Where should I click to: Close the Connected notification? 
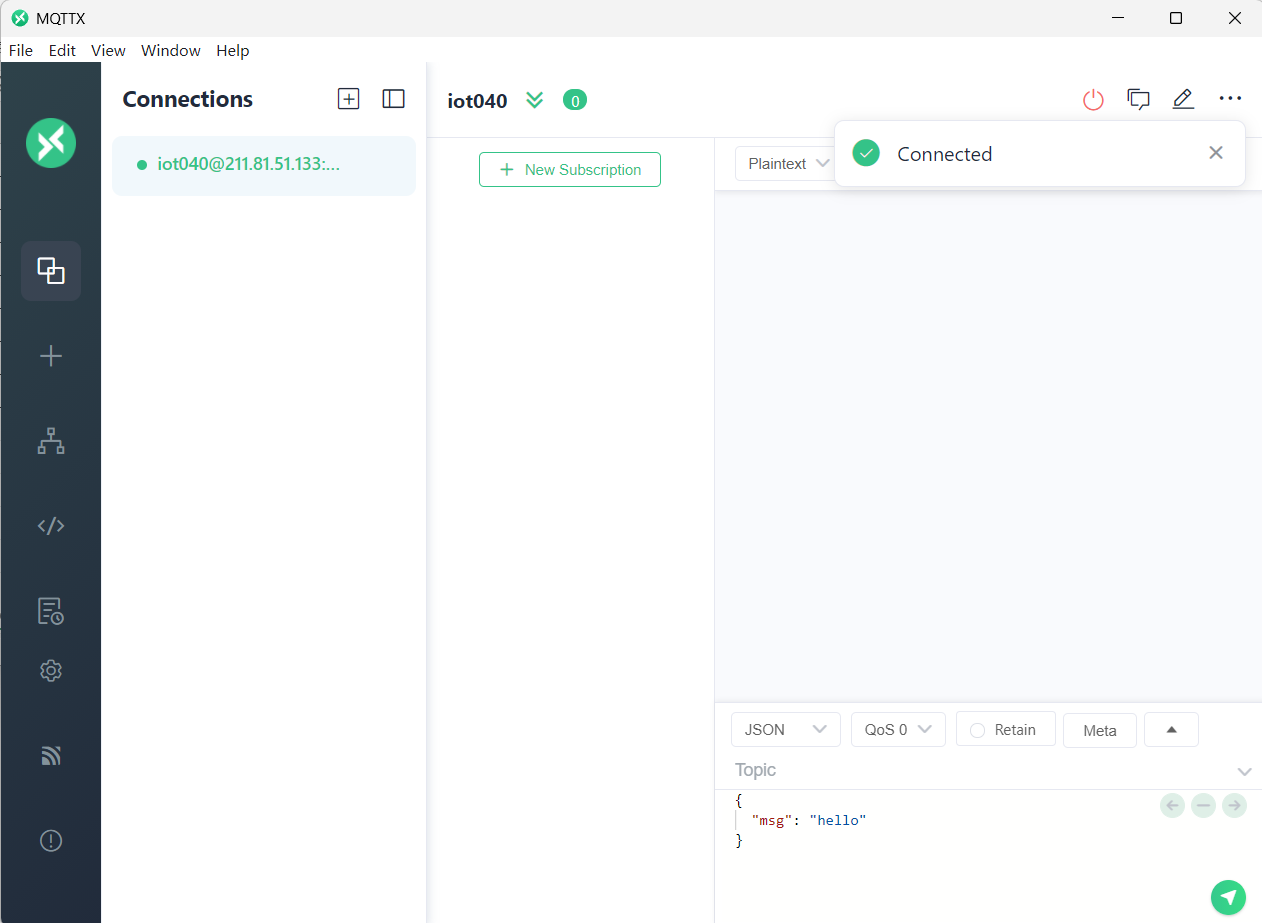coord(1216,153)
